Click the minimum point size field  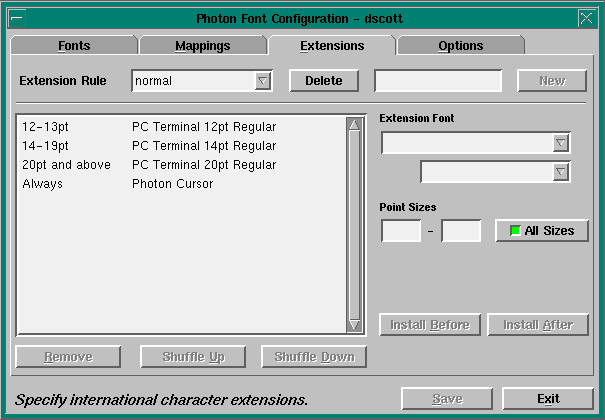[x=401, y=231]
